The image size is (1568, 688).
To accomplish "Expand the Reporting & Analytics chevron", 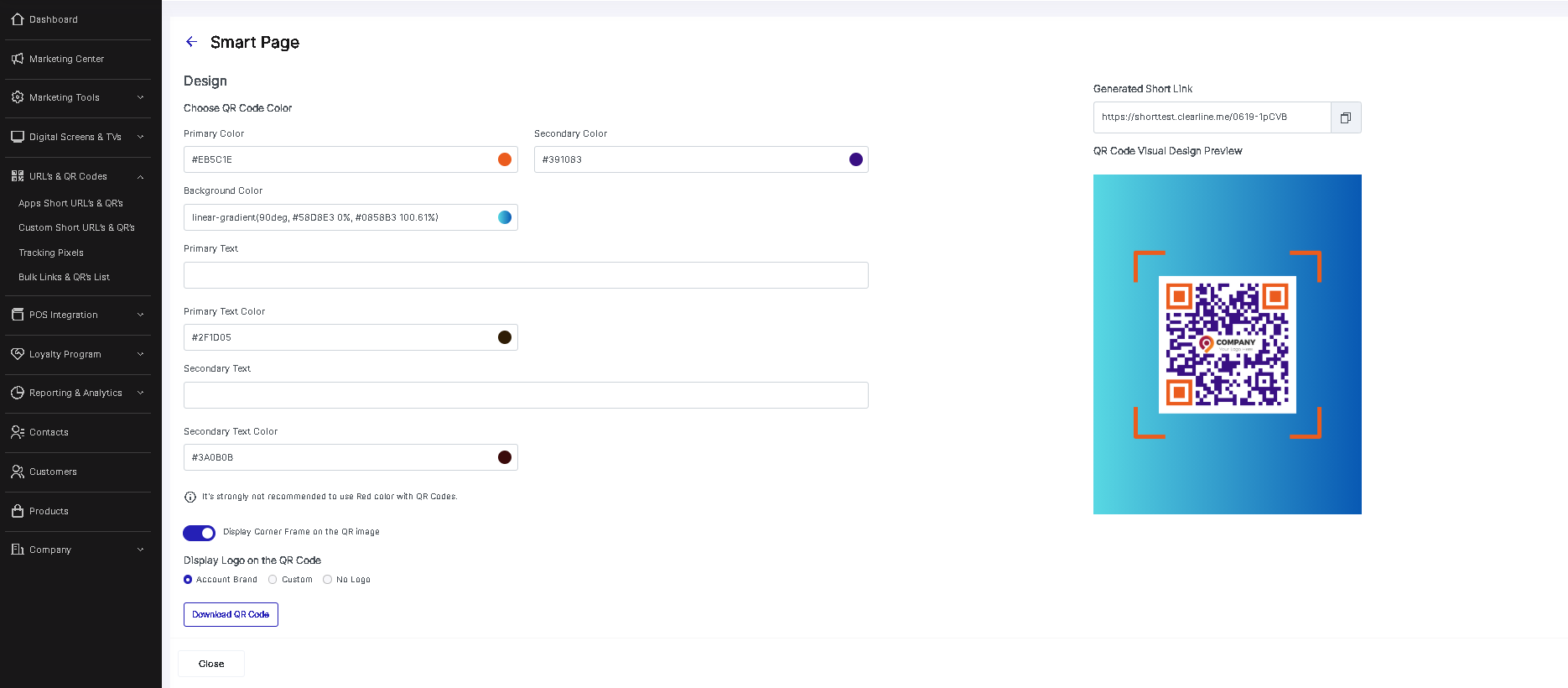I will (x=141, y=393).
